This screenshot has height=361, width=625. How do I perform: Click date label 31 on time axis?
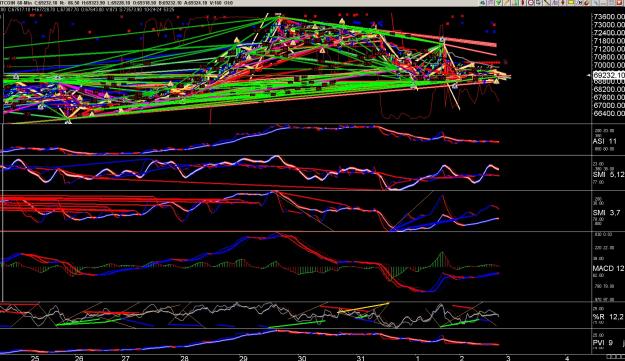coord(360,358)
